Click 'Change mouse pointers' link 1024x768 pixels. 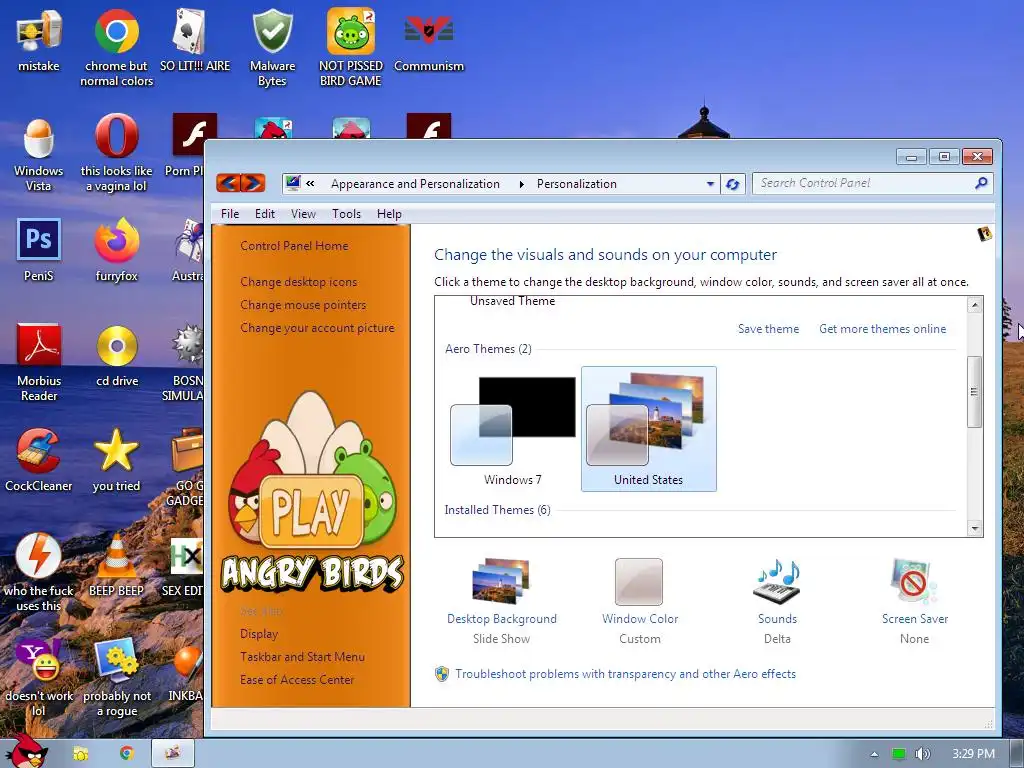point(303,305)
